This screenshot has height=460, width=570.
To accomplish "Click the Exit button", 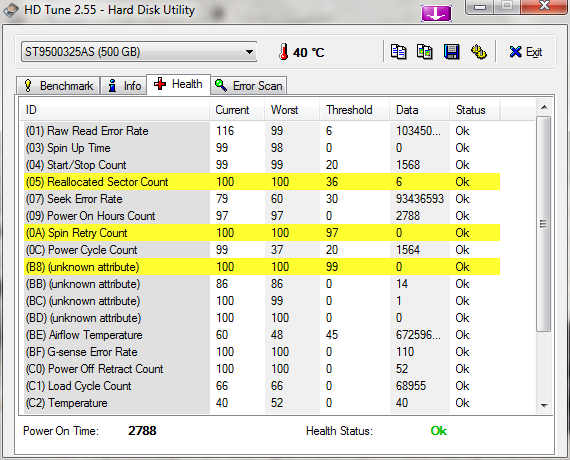I will (x=526, y=52).
